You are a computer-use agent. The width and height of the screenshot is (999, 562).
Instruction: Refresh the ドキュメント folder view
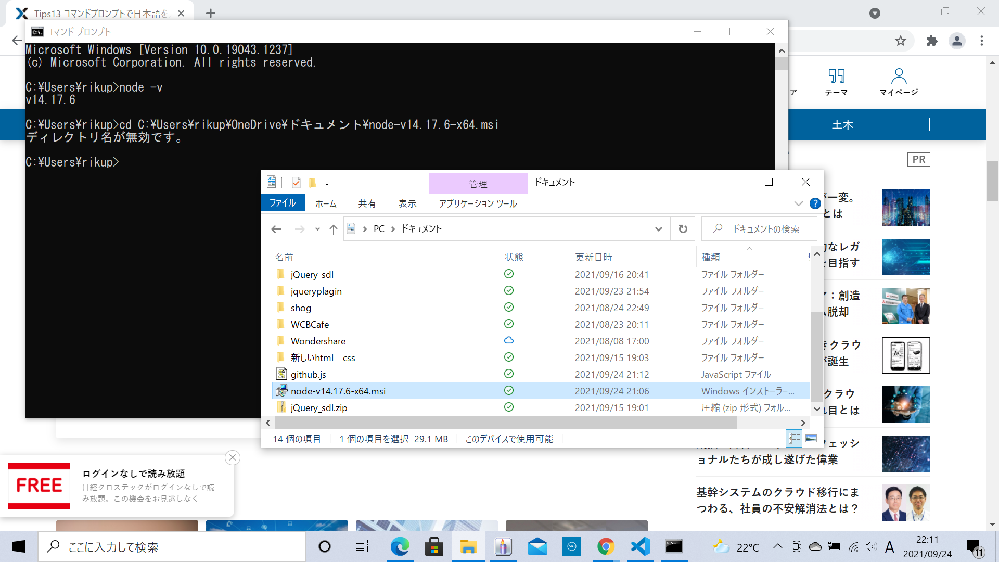[x=683, y=229]
